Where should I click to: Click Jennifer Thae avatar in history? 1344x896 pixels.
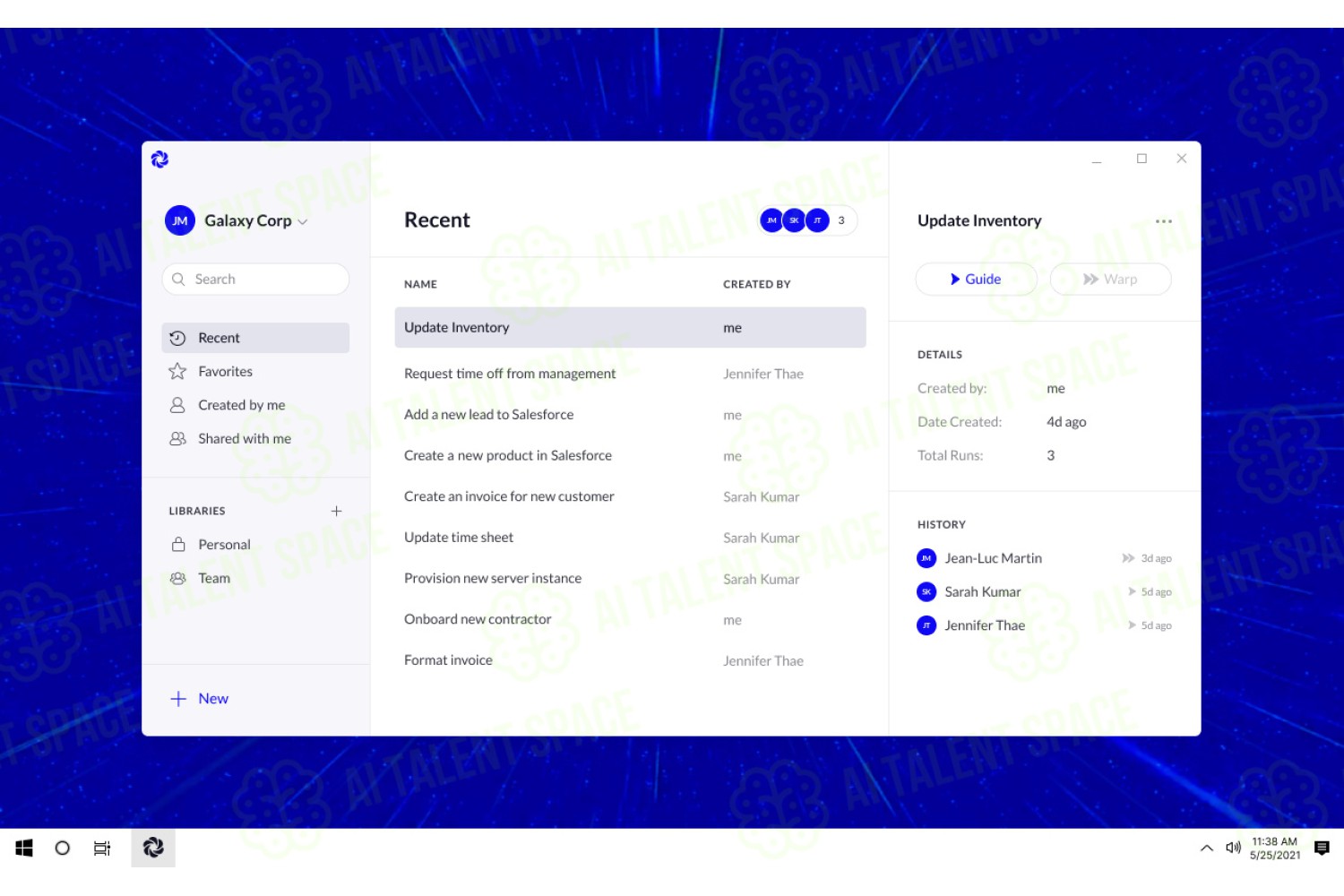pyautogui.click(x=926, y=625)
